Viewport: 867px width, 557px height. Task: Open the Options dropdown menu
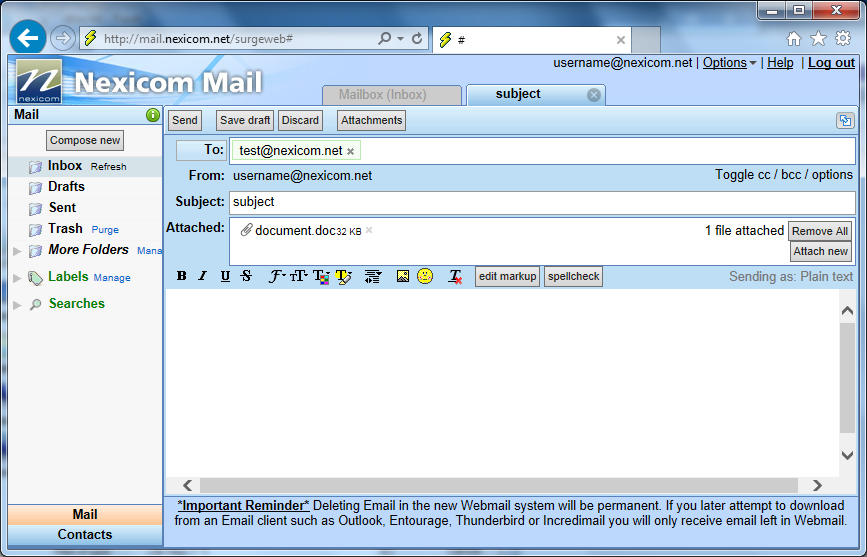pyautogui.click(x=729, y=63)
